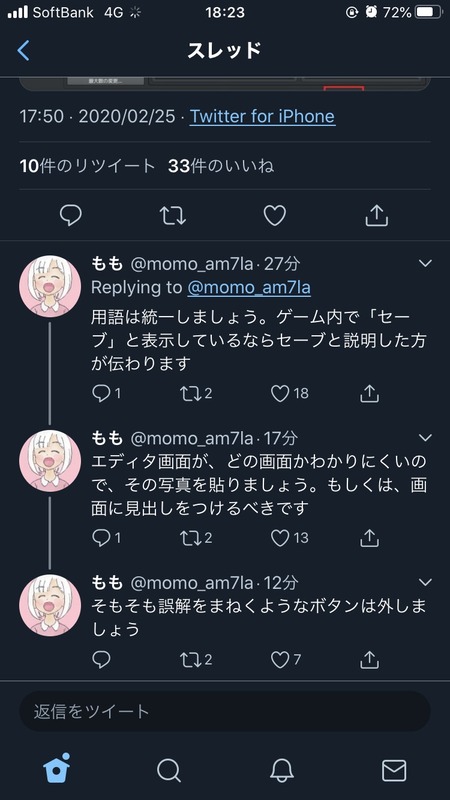Tap the back arrow in the thread header

(23, 51)
